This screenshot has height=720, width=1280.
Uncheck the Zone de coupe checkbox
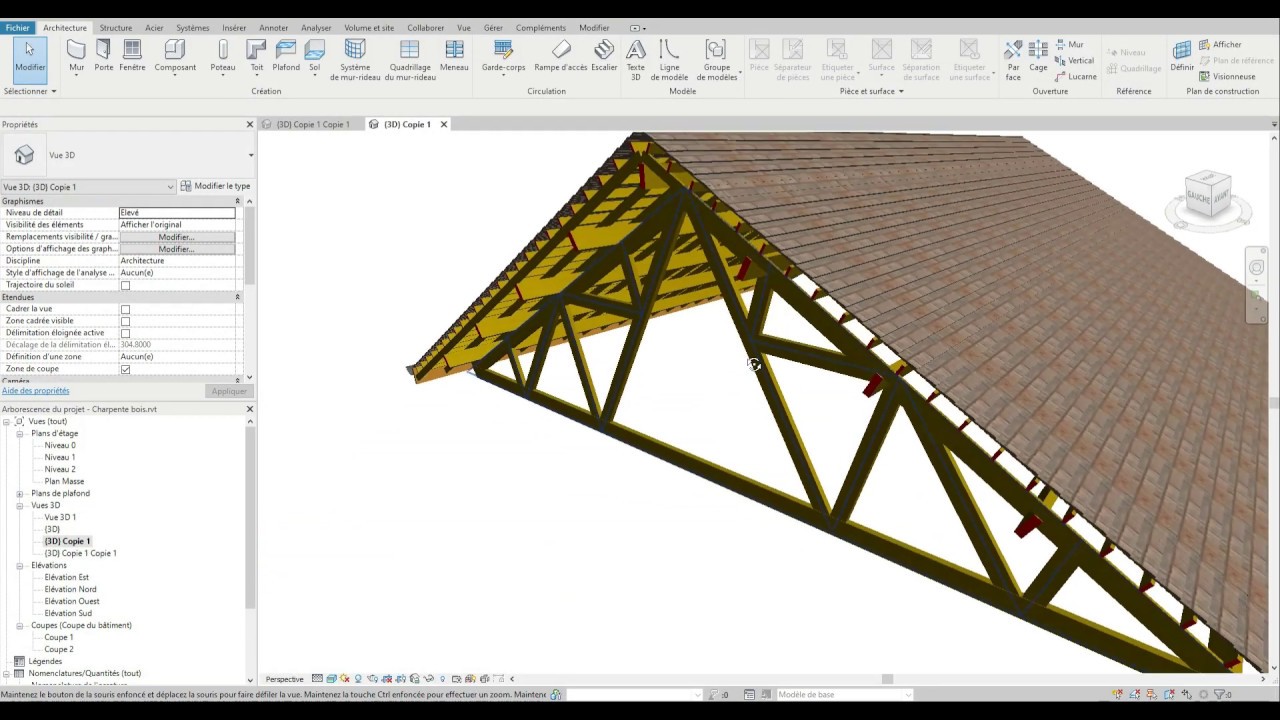125,369
